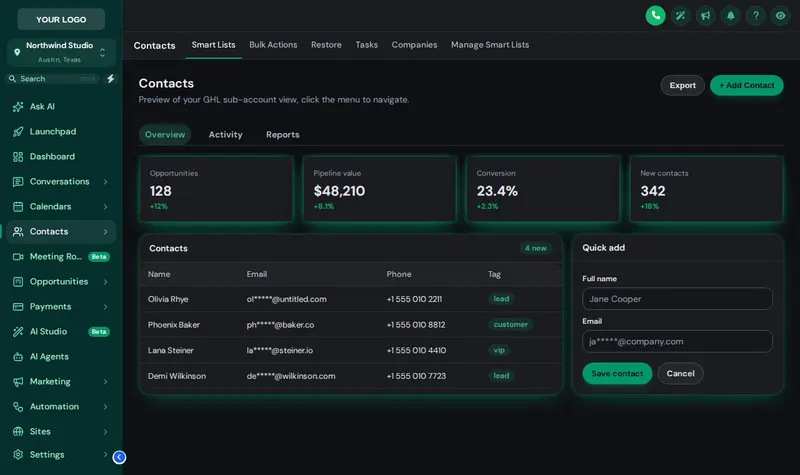Open the magic wand AI tools icon
Viewport: 800px width, 475px height.
point(680,15)
